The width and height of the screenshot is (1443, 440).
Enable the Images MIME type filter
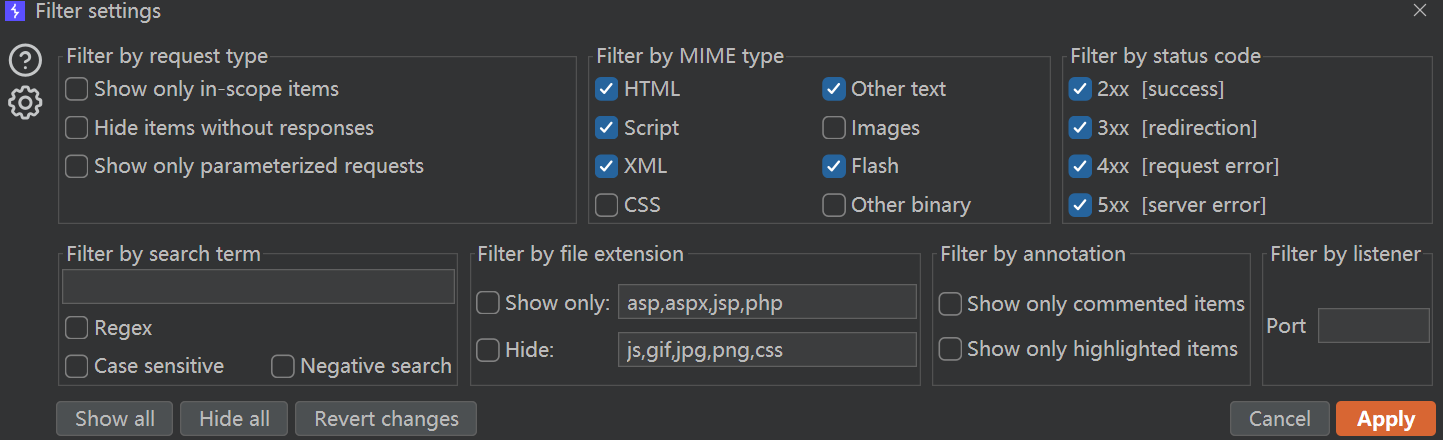833,128
